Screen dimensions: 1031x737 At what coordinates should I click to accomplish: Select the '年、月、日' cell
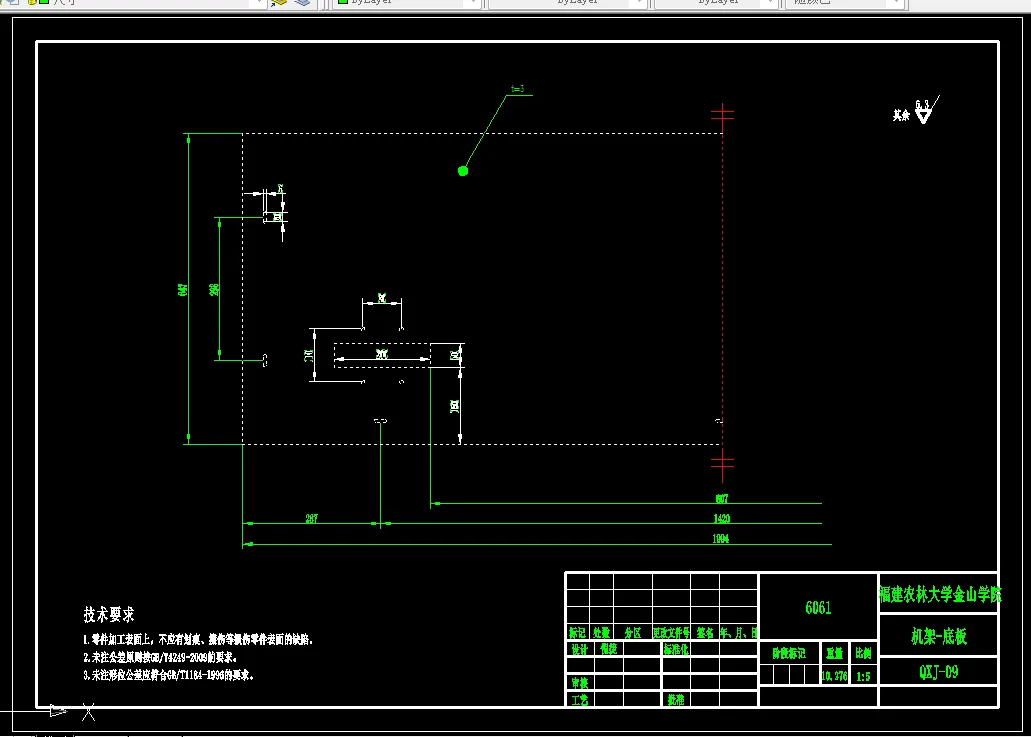(739, 632)
